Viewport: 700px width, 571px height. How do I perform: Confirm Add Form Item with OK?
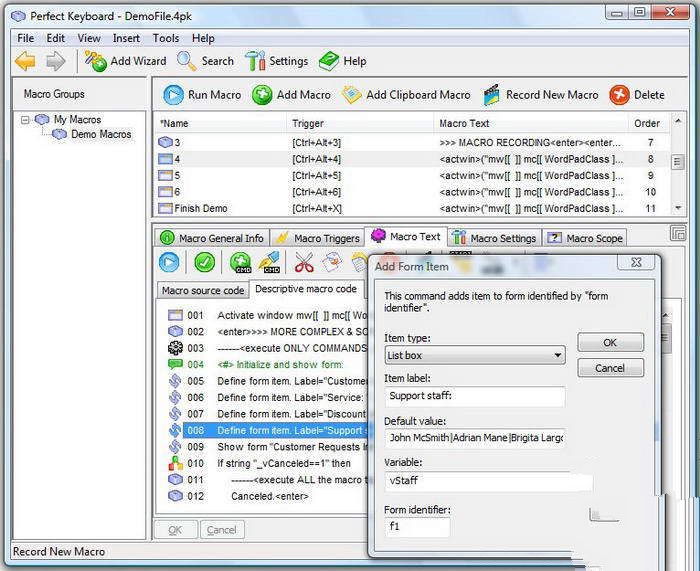coord(610,342)
